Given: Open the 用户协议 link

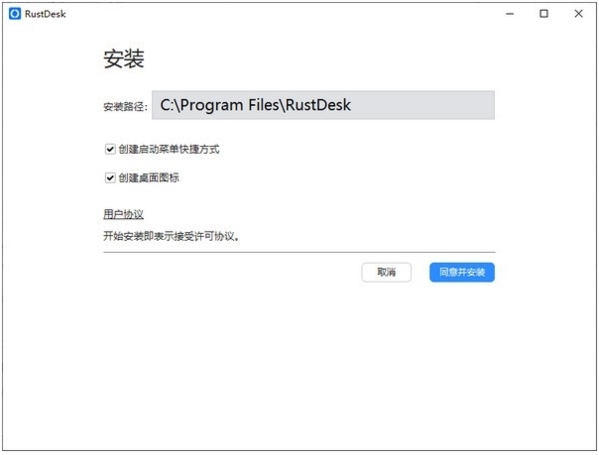Looking at the screenshot, I should pyautogui.click(x=123, y=214).
